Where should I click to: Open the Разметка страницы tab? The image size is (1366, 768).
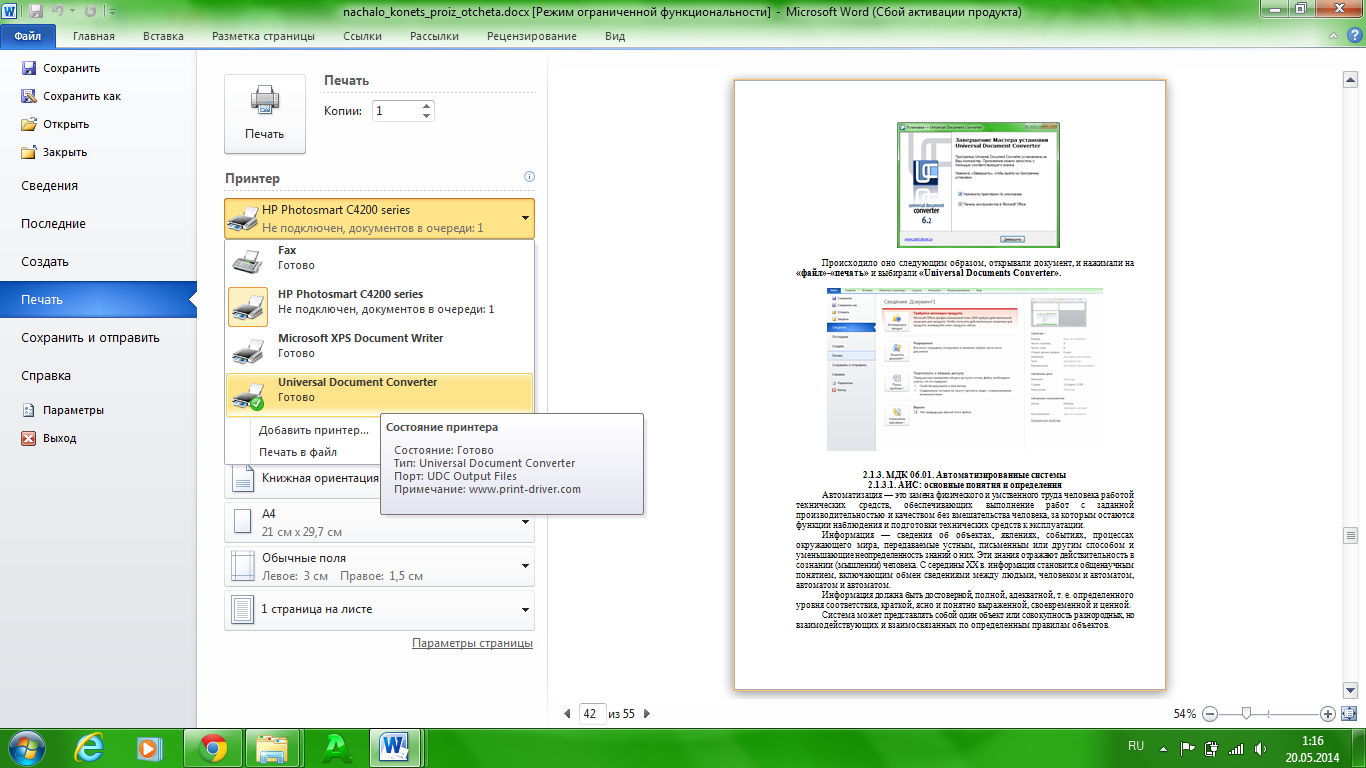(263, 36)
